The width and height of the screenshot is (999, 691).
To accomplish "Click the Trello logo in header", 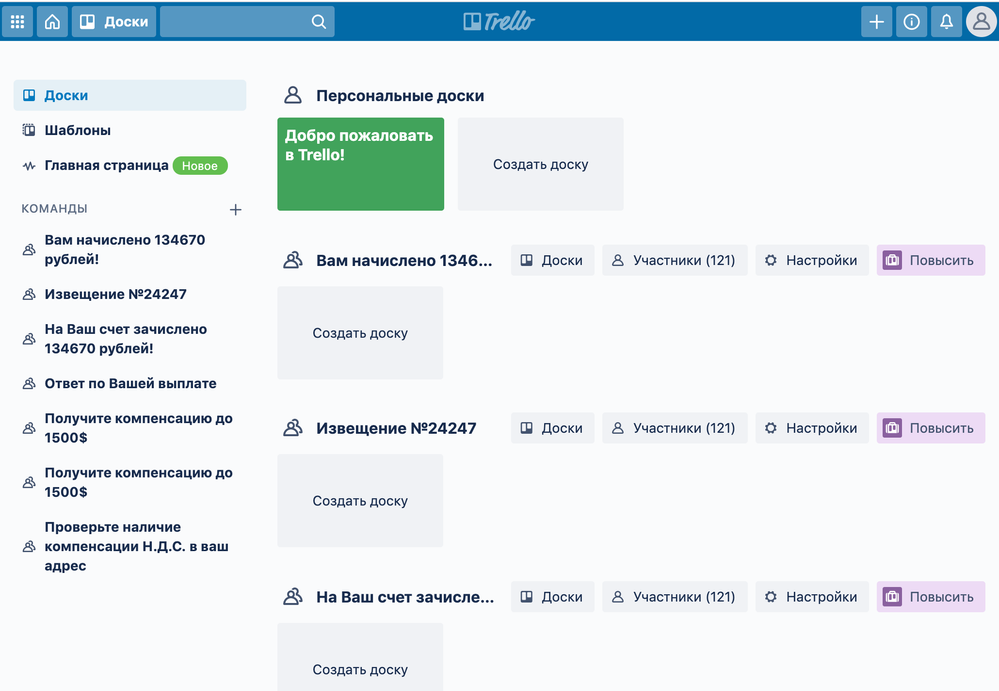I will (499, 22).
